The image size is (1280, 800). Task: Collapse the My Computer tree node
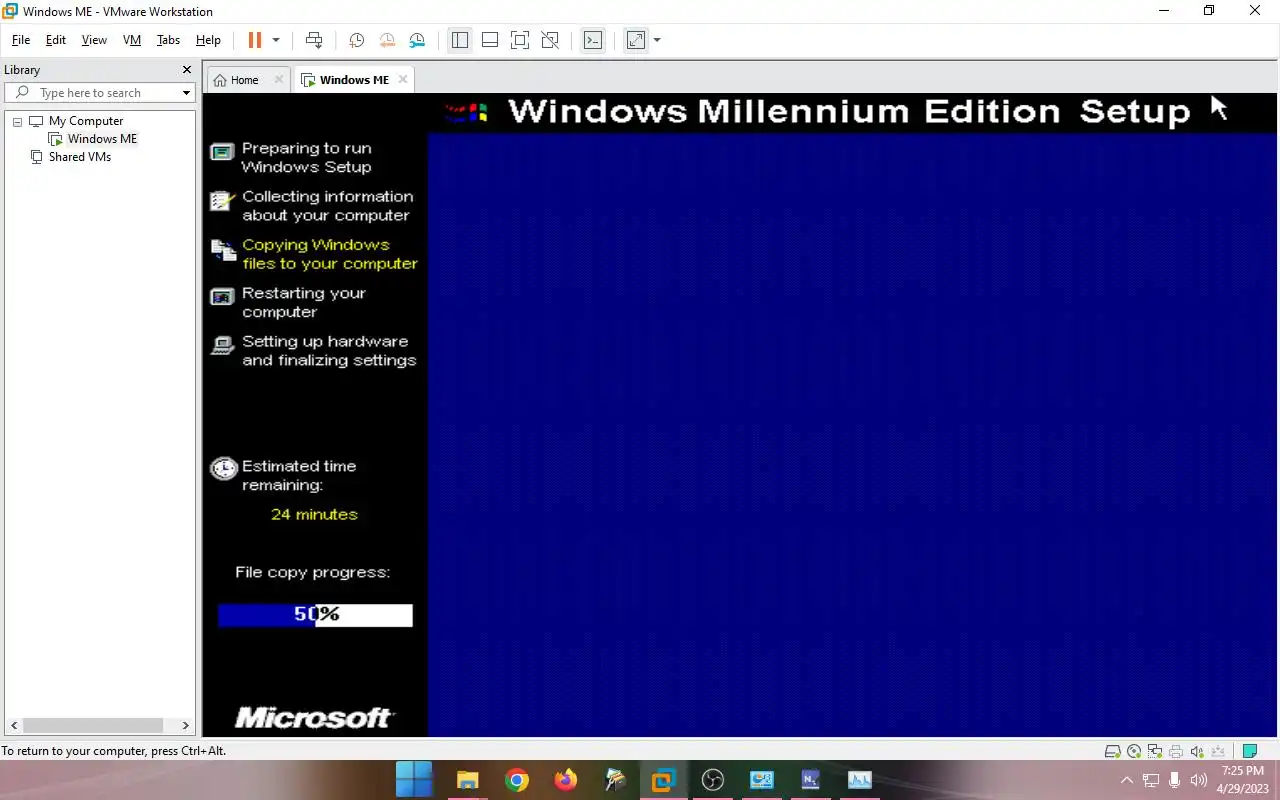(17, 121)
